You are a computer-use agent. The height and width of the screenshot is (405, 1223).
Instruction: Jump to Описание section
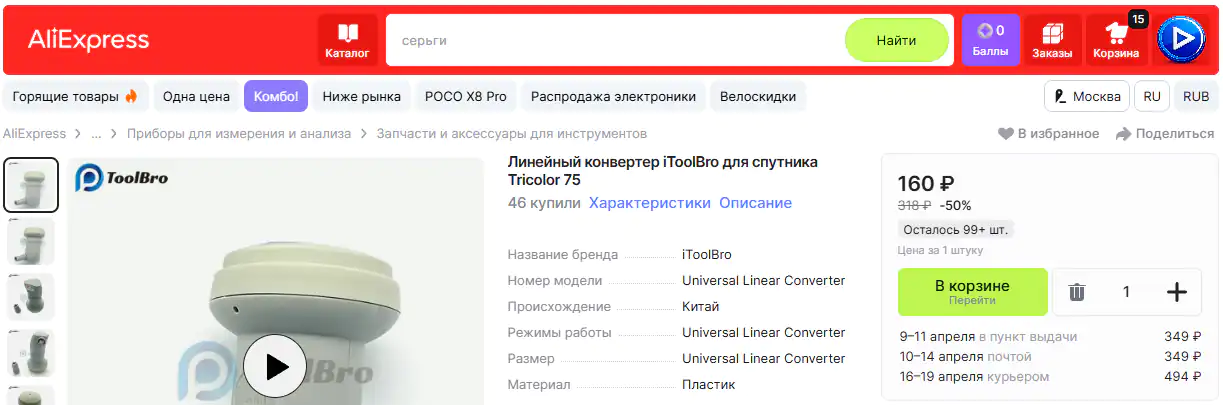(755, 203)
